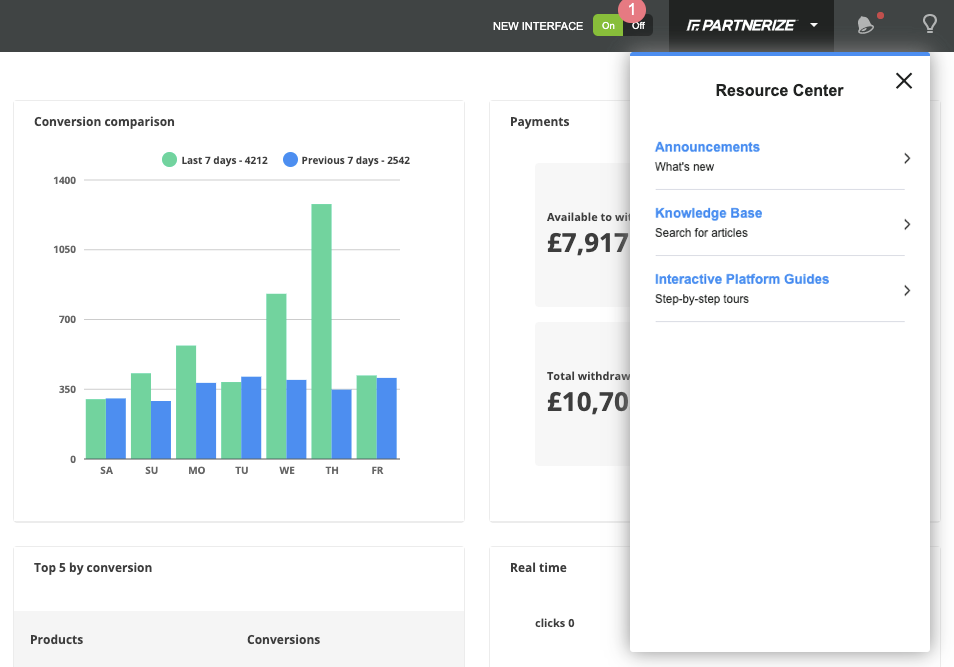Image resolution: width=954 pixels, height=667 pixels.
Task: Open the Knowledge Base link
Action: coord(708,213)
